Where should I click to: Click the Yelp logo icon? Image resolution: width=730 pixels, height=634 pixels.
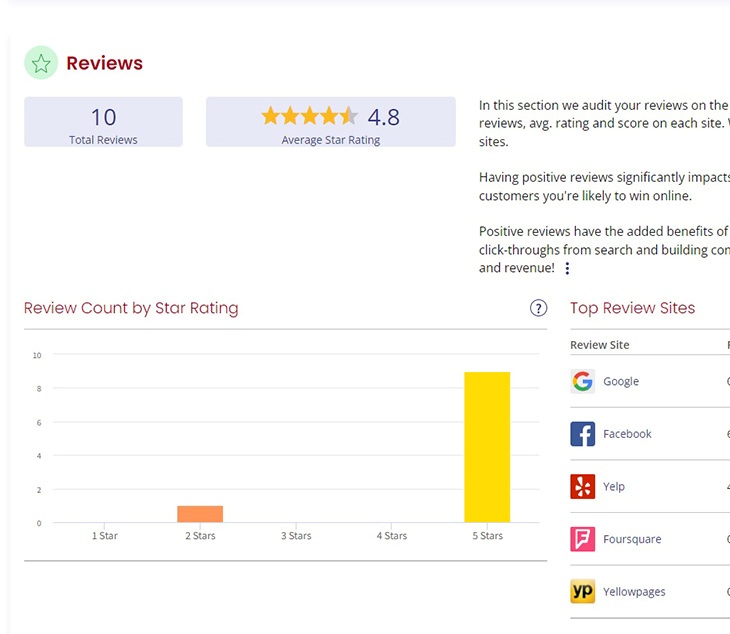(582, 487)
